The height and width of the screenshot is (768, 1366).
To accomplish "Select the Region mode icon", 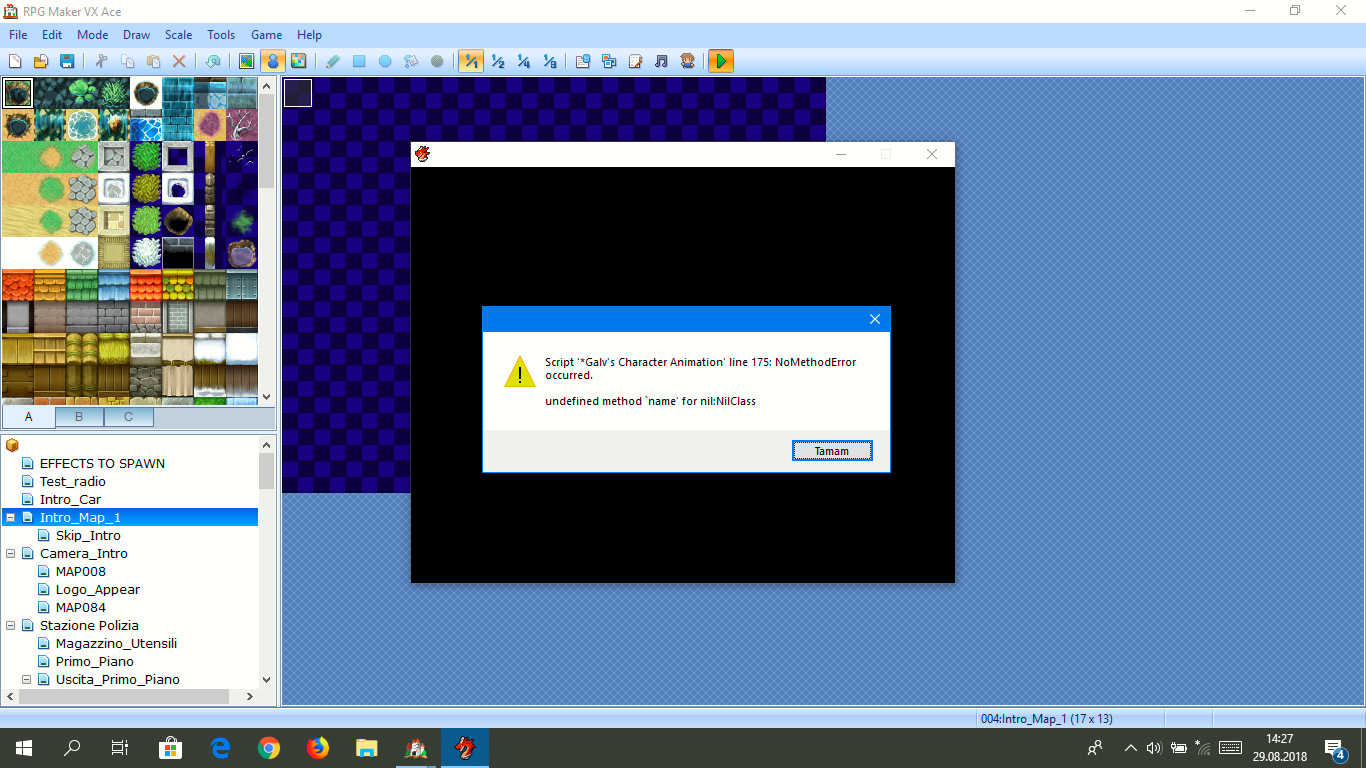I will tap(298, 61).
